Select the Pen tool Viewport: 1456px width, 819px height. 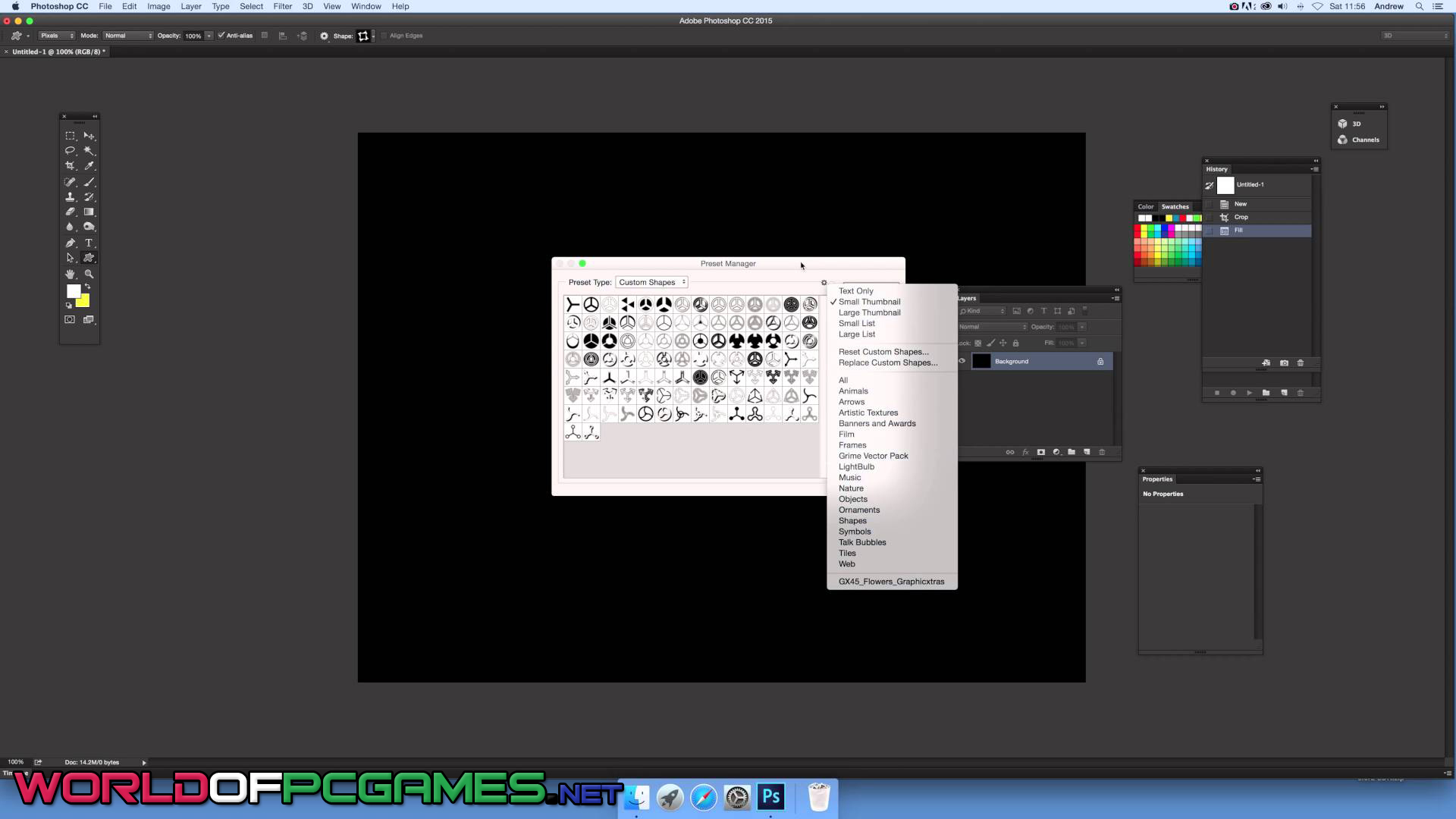click(70, 243)
